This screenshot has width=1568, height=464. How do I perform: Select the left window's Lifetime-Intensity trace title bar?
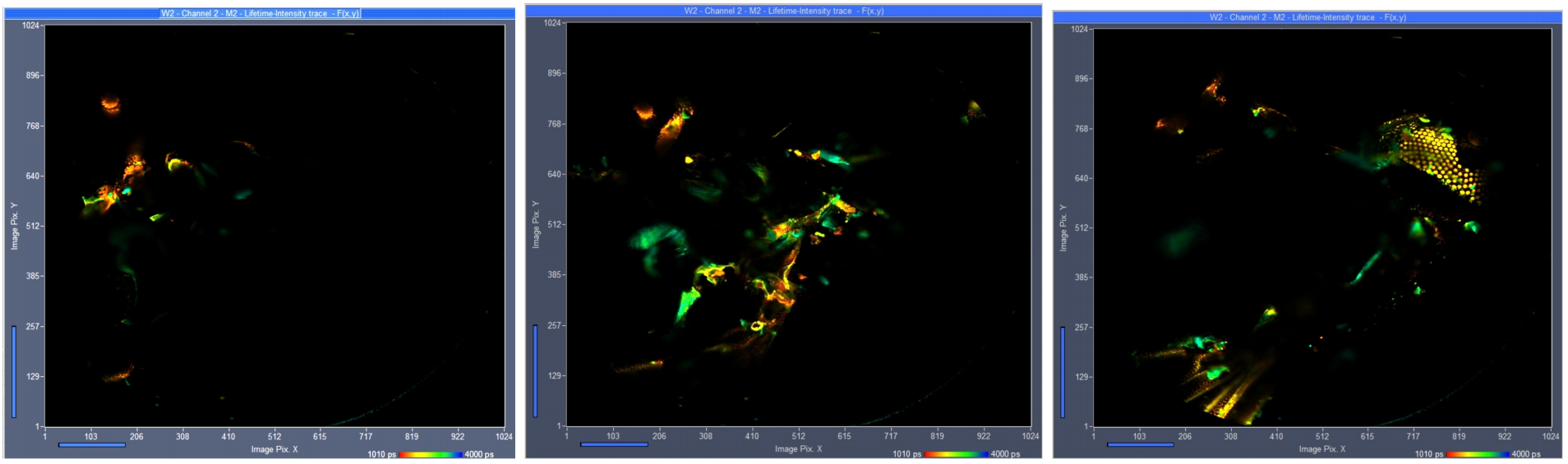pyautogui.click(x=260, y=13)
